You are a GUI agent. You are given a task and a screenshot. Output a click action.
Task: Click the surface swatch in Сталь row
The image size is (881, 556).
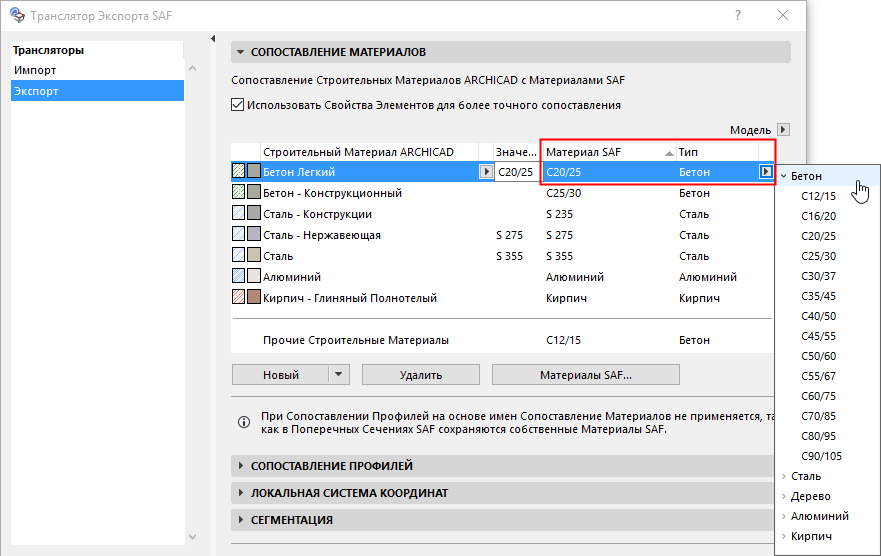[x=254, y=256]
